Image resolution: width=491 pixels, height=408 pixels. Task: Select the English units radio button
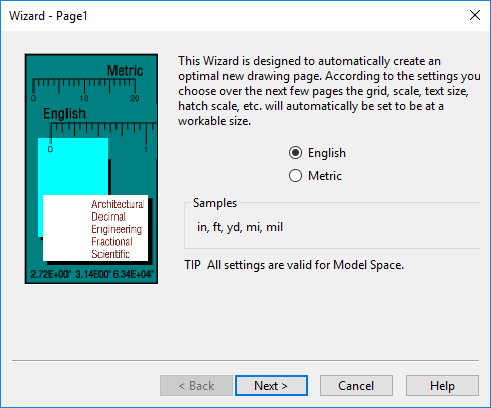click(295, 153)
